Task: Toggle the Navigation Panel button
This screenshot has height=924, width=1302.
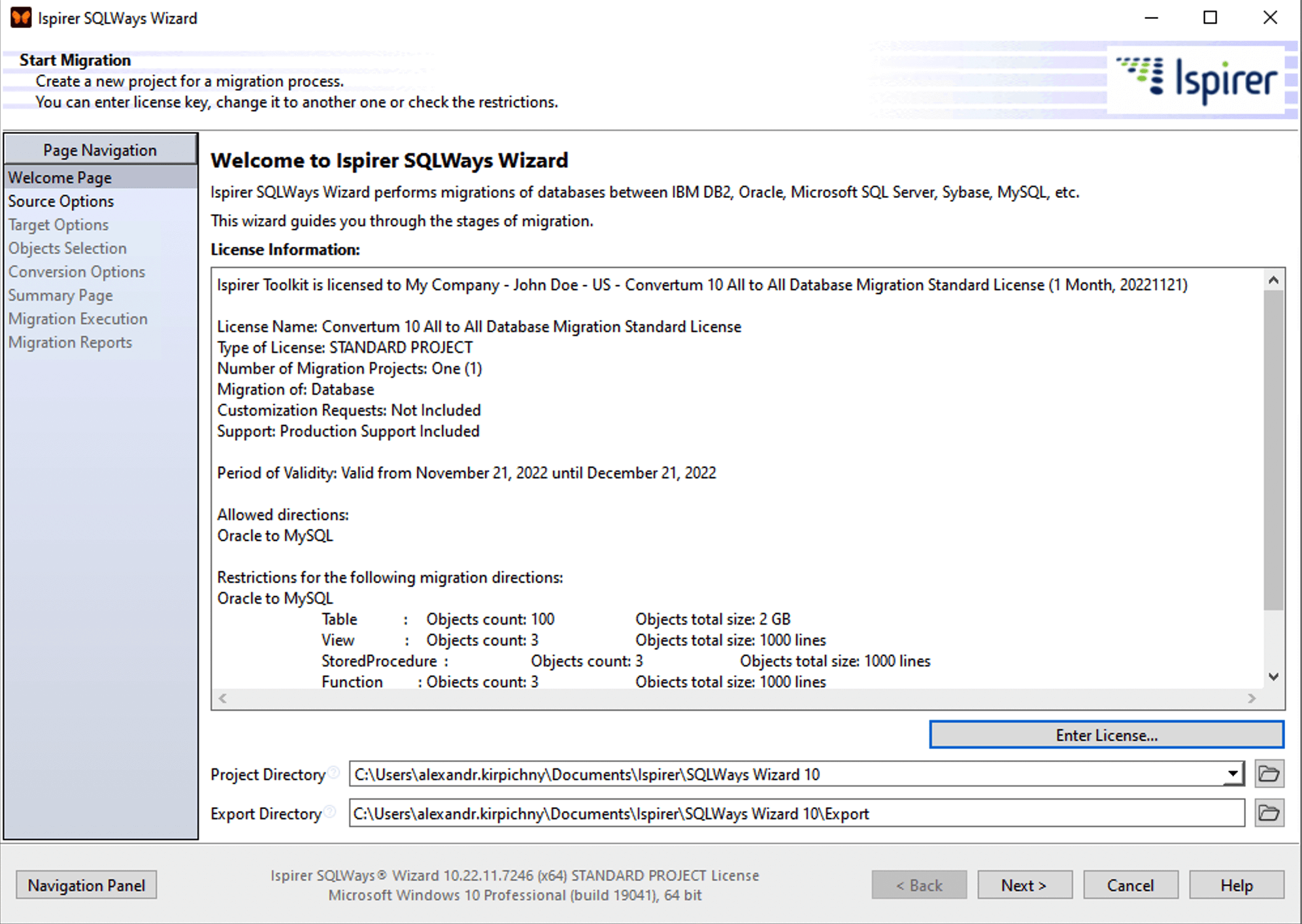Action: (x=86, y=885)
